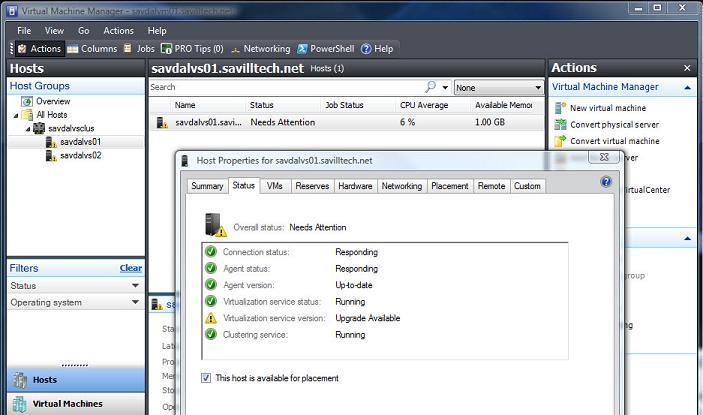This screenshot has height=415, width=703.
Task: Select the Status tab in Host Properties
Action: click(243, 185)
